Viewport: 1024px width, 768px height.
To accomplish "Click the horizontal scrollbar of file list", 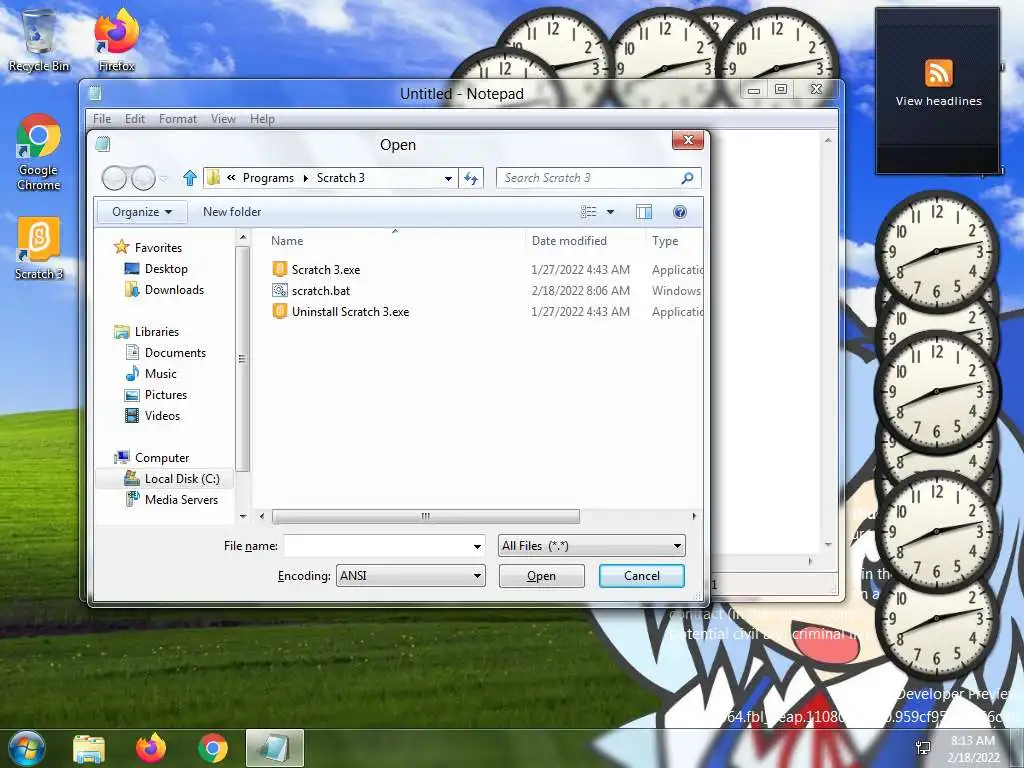I will pyautogui.click(x=425, y=517).
